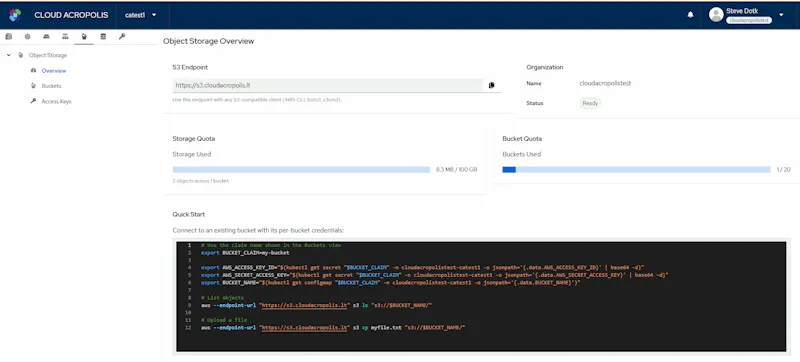Open the Access Keys page
The height and width of the screenshot is (362, 800).
tap(57, 101)
